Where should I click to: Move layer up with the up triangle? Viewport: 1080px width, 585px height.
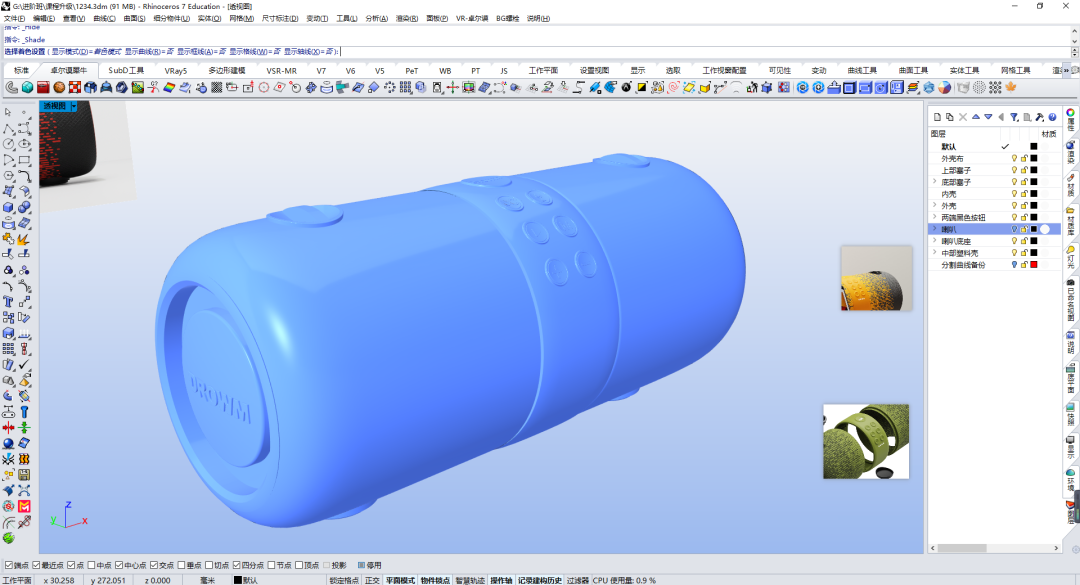pos(975,117)
